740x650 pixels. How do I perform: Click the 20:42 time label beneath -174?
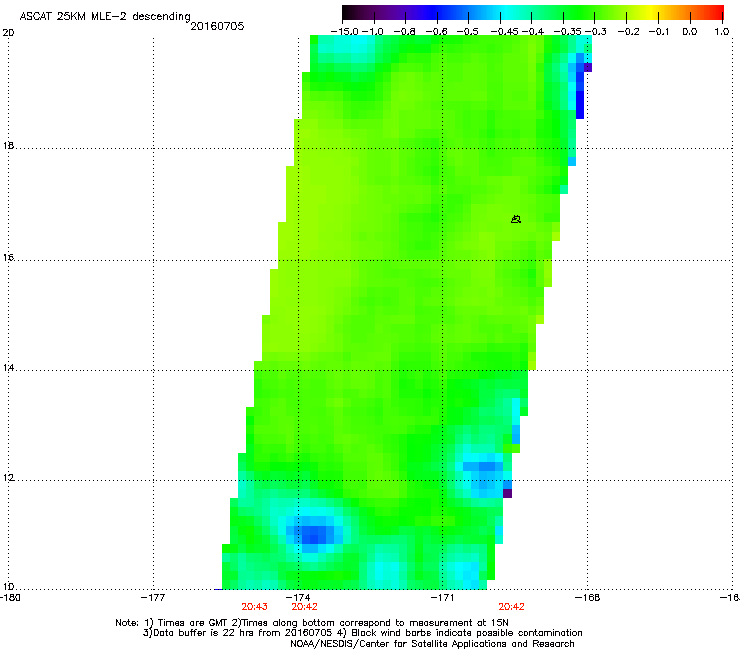pyautogui.click(x=304, y=607)
